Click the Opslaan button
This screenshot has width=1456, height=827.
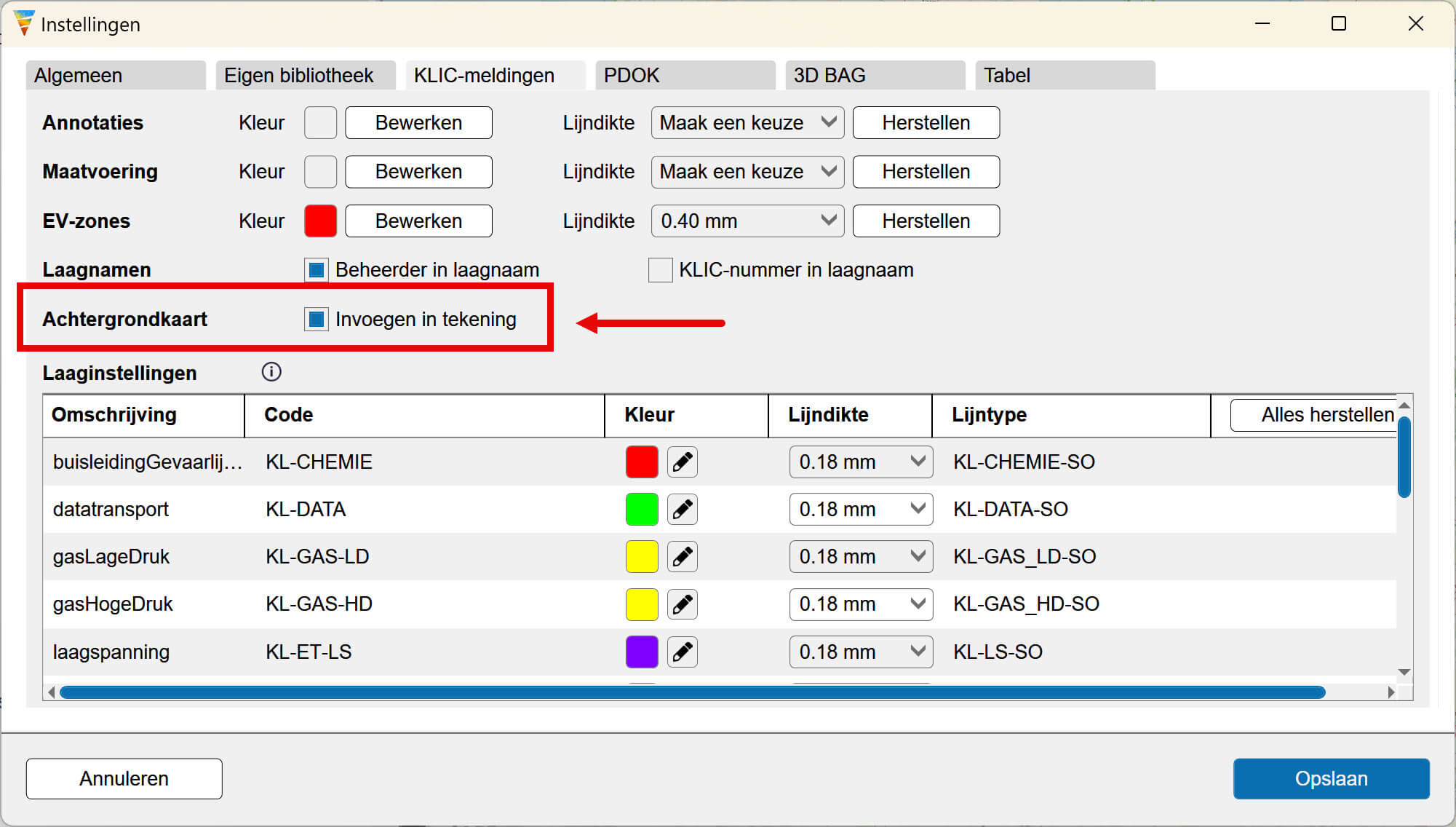1331,779
